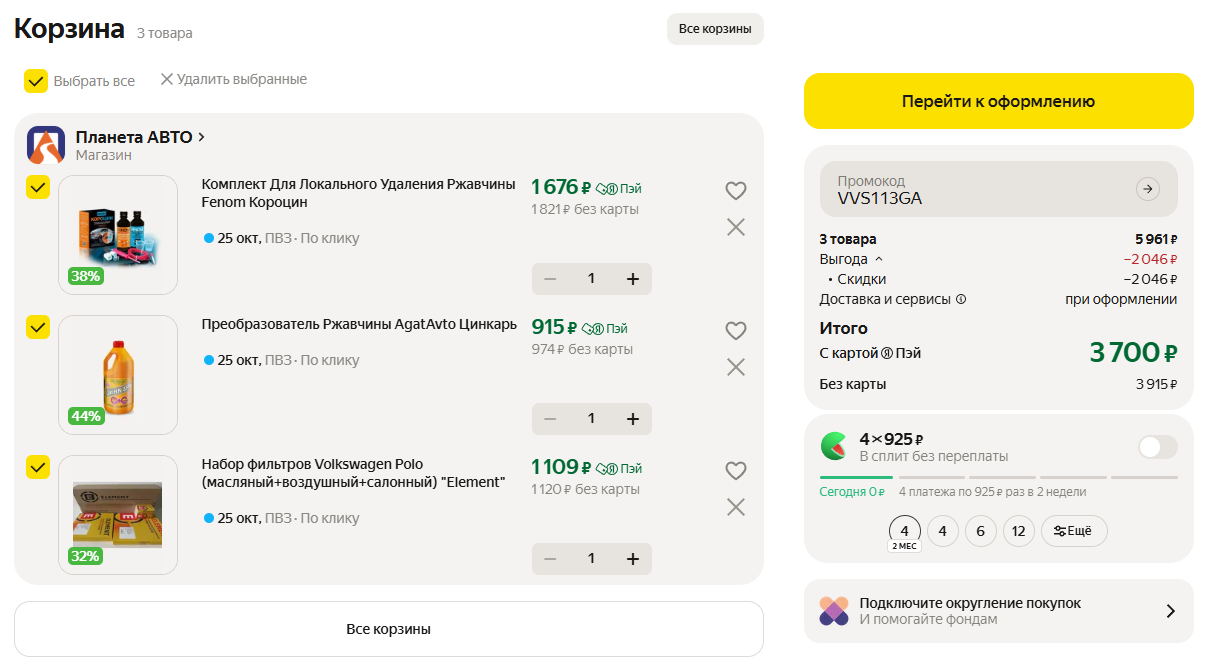
Task: Select the 12-payment split option
Action: coord(1018,531)
